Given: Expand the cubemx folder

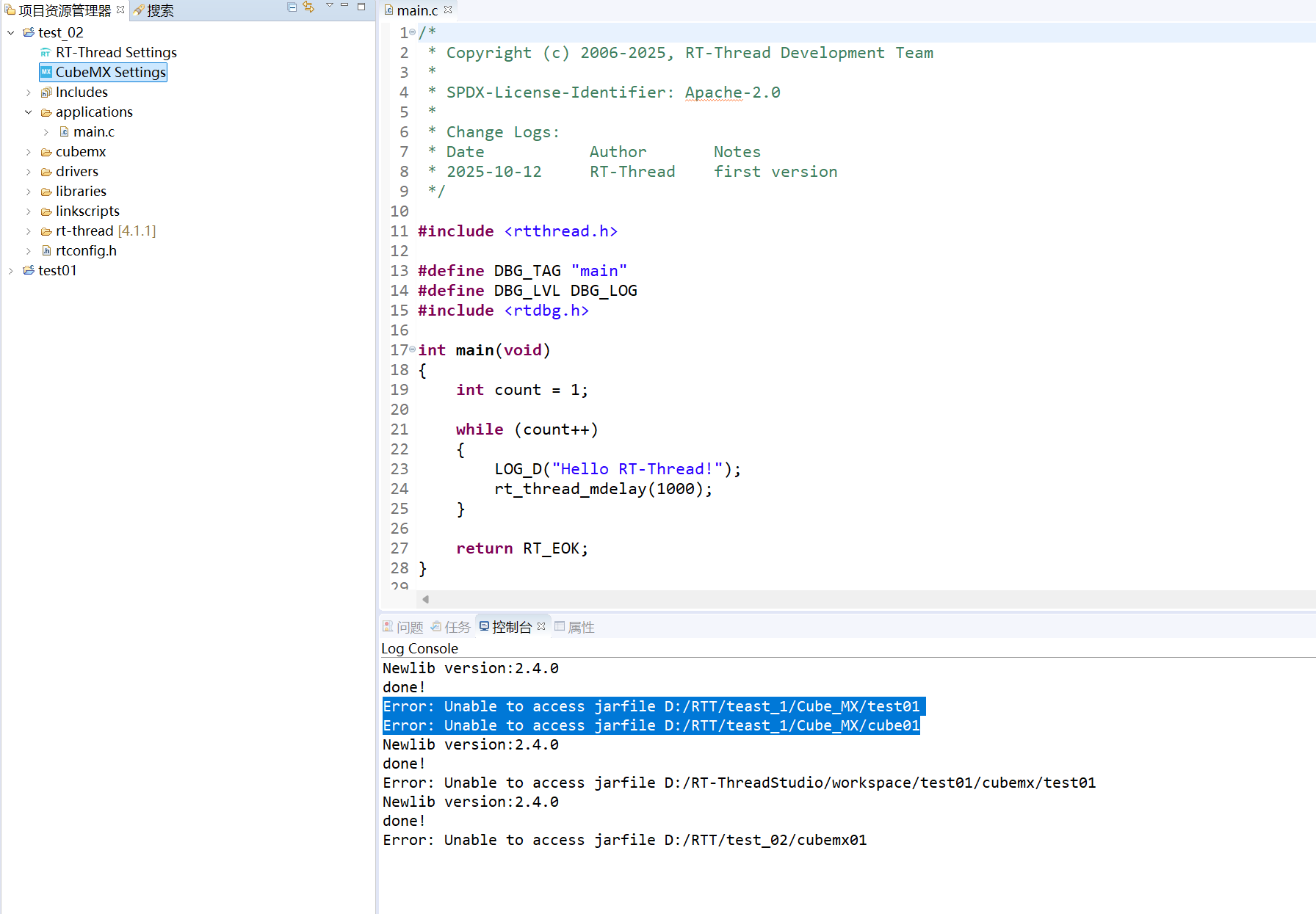Looking at the screenshot, I should (x=29, y=152).
